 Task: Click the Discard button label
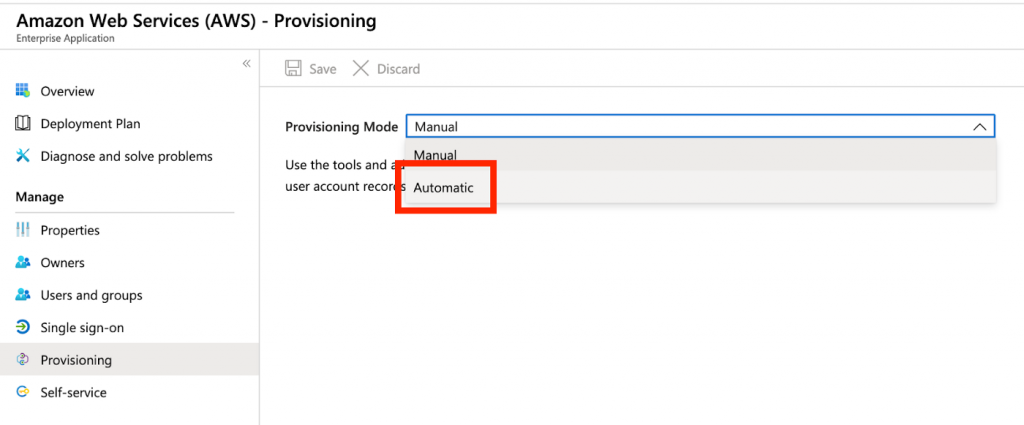click(x=398, y=69)
